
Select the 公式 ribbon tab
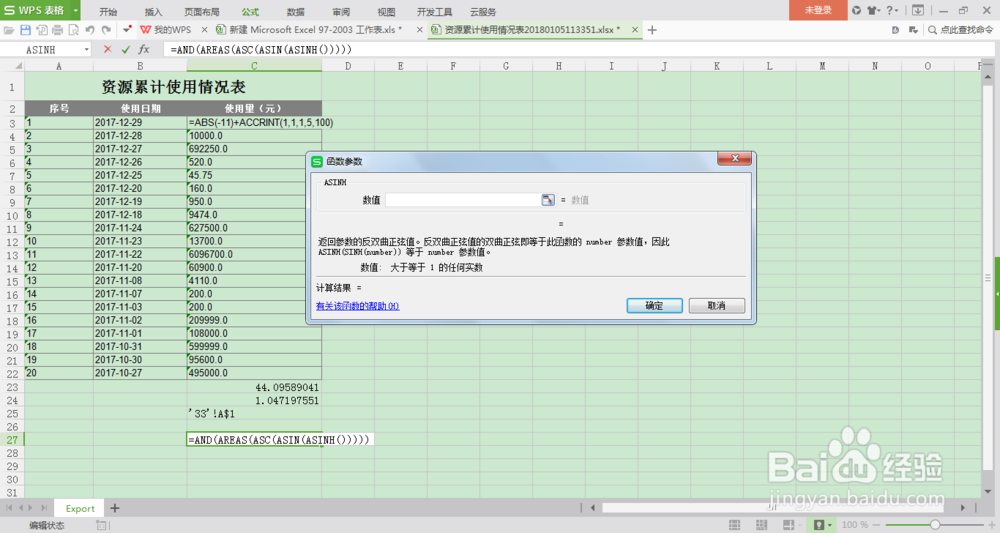(x=250, y=11)
